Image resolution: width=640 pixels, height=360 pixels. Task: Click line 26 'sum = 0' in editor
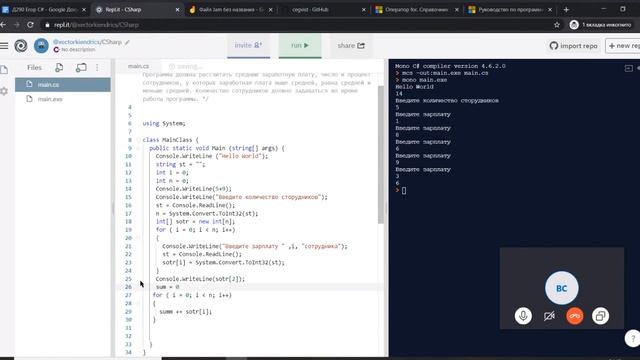coord(167,287)
